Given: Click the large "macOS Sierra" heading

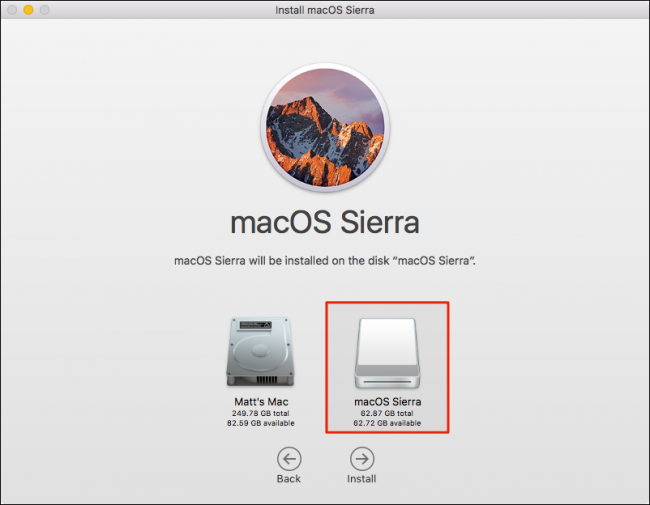Looking at the screenshot, I should pyautogui.click(x=325, y=222).
